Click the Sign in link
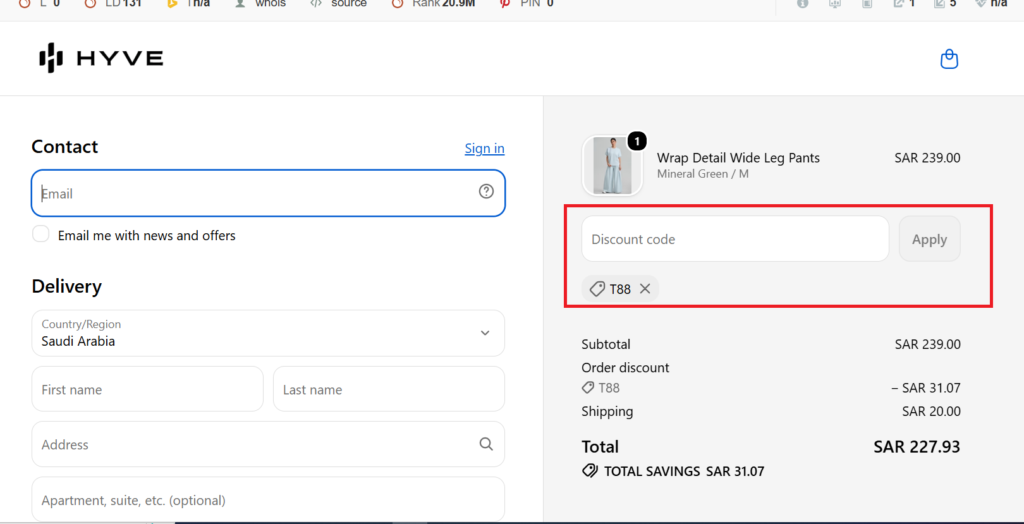This screenshot has width=1024, height=524. tap(485, 148)
